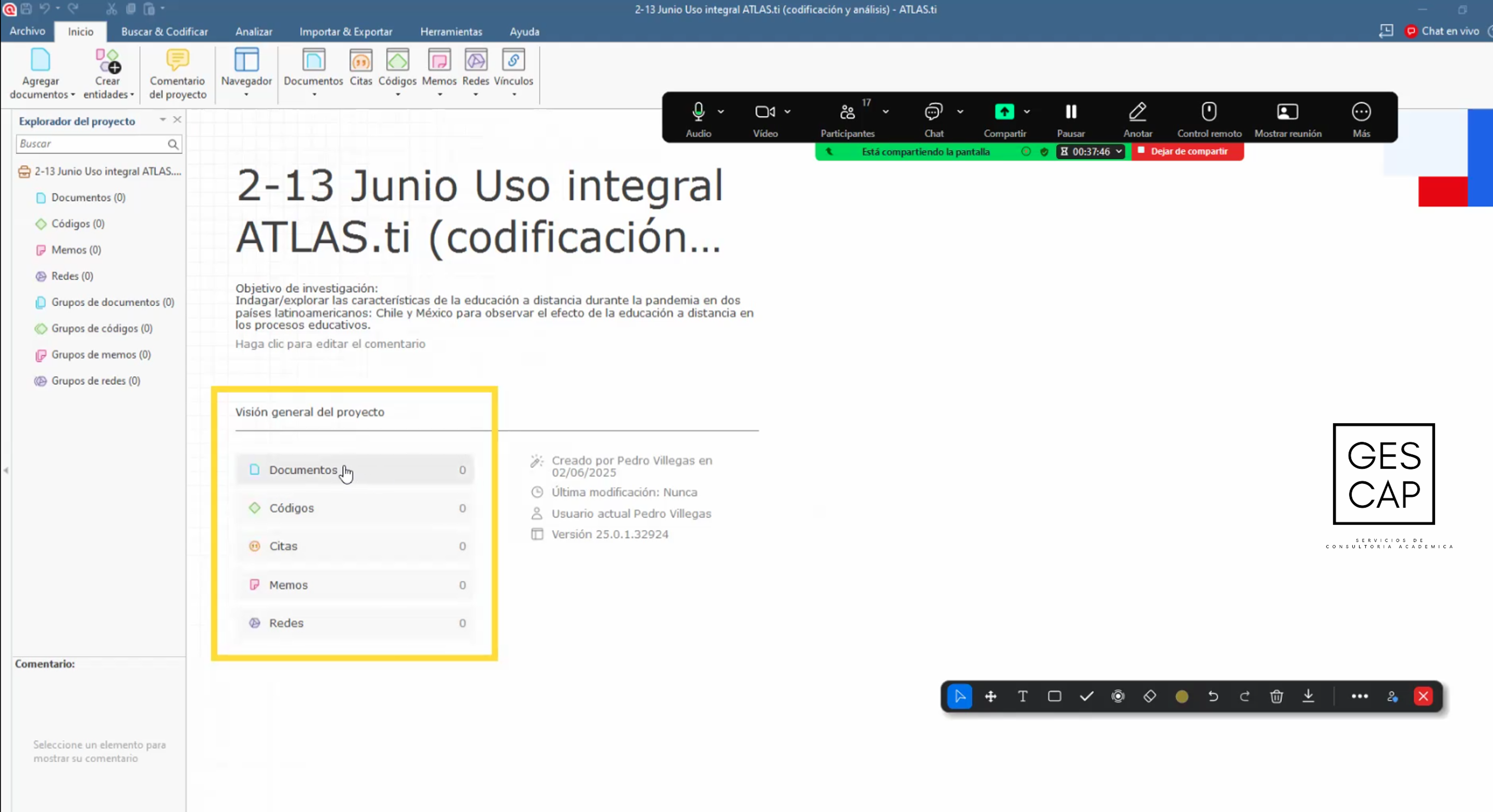
Task: Open Explorador del proyecto options arrow
Action: click(163, 119)
